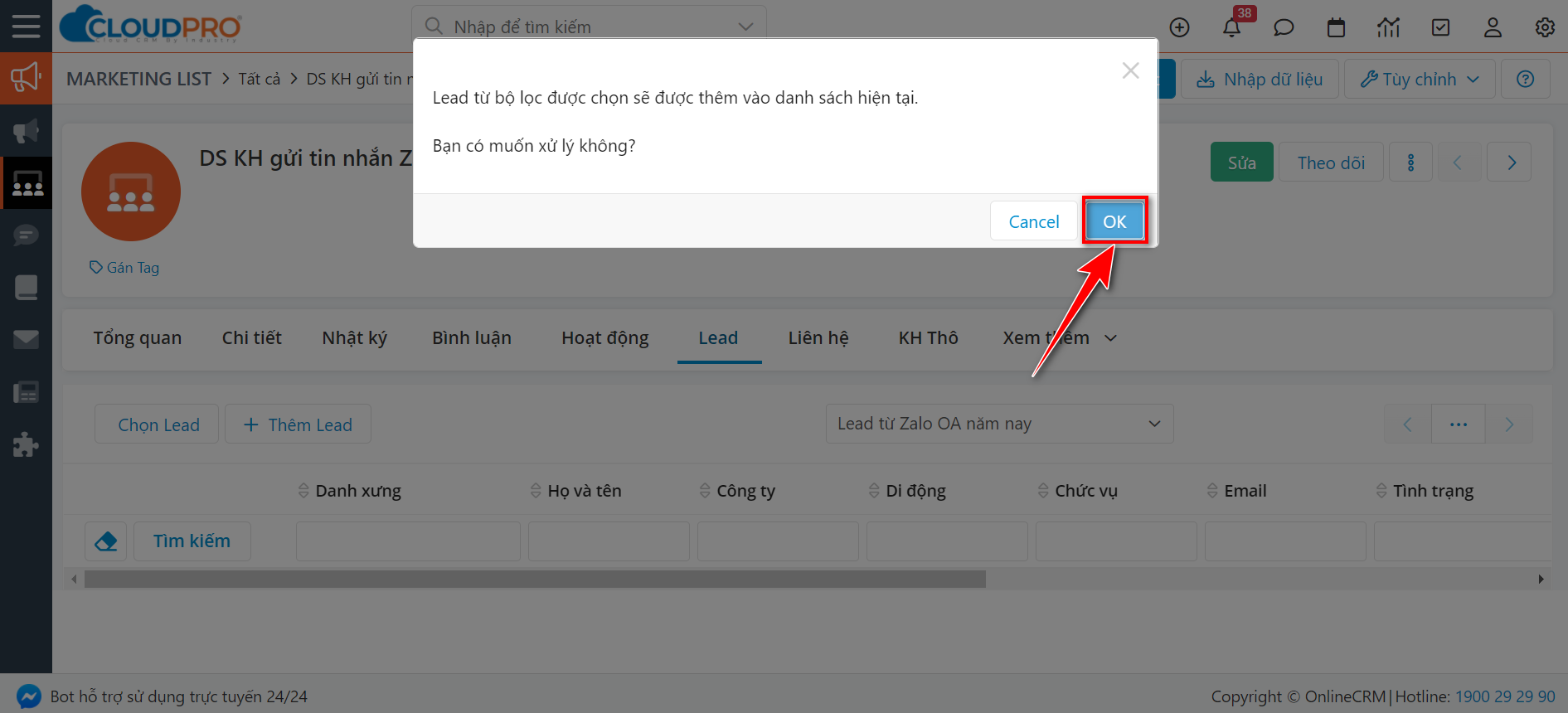Screen dimensions: 1568x713
Task: Click the Tất cả breadcrumb link
Action: click(260, 79)
